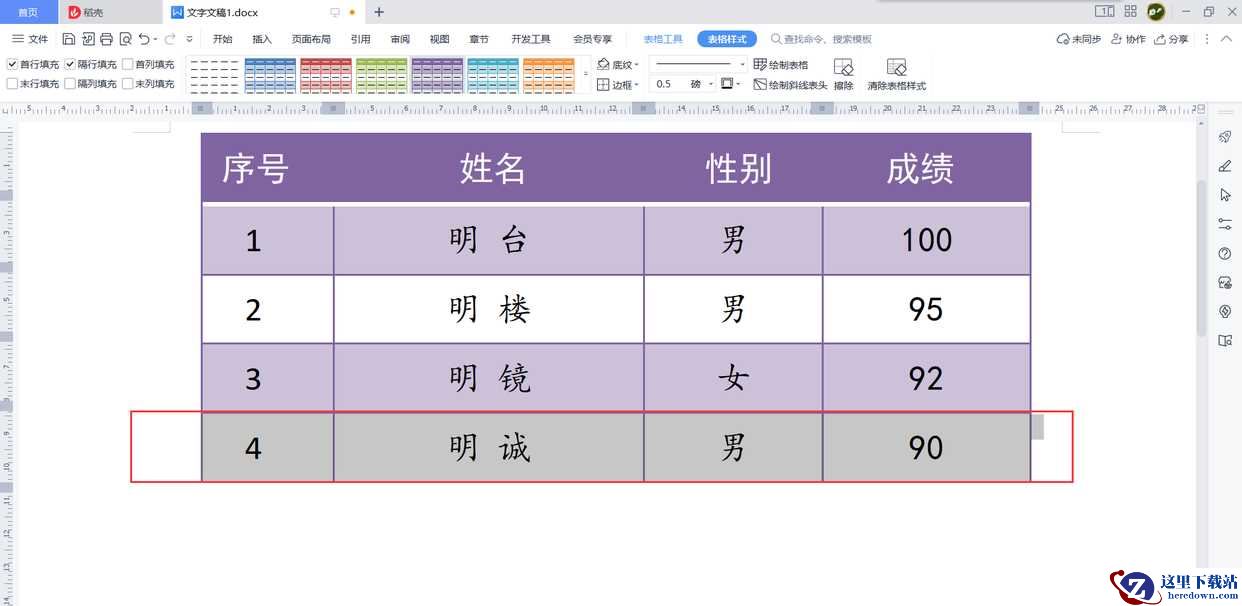Click the selection arrow icon in right sidebar

pos(1225,195)
